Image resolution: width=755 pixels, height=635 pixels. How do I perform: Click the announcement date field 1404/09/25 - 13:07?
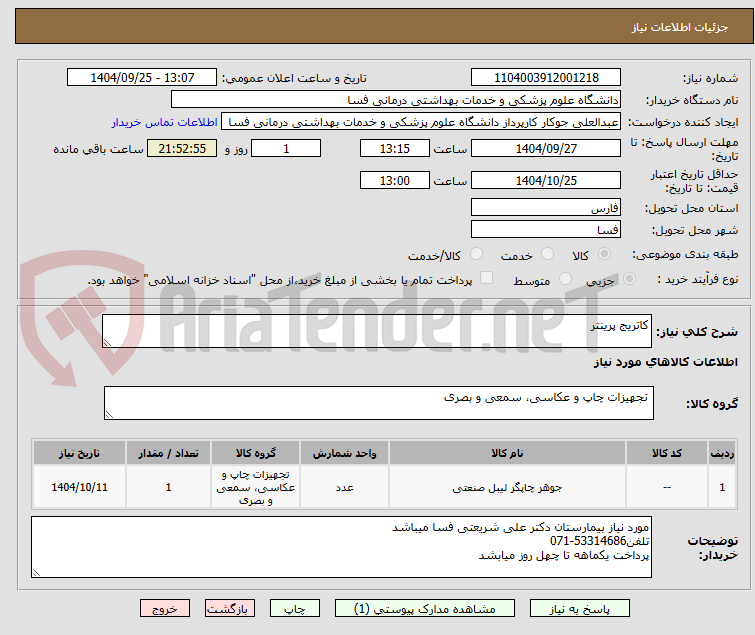[x=142, y=78]
